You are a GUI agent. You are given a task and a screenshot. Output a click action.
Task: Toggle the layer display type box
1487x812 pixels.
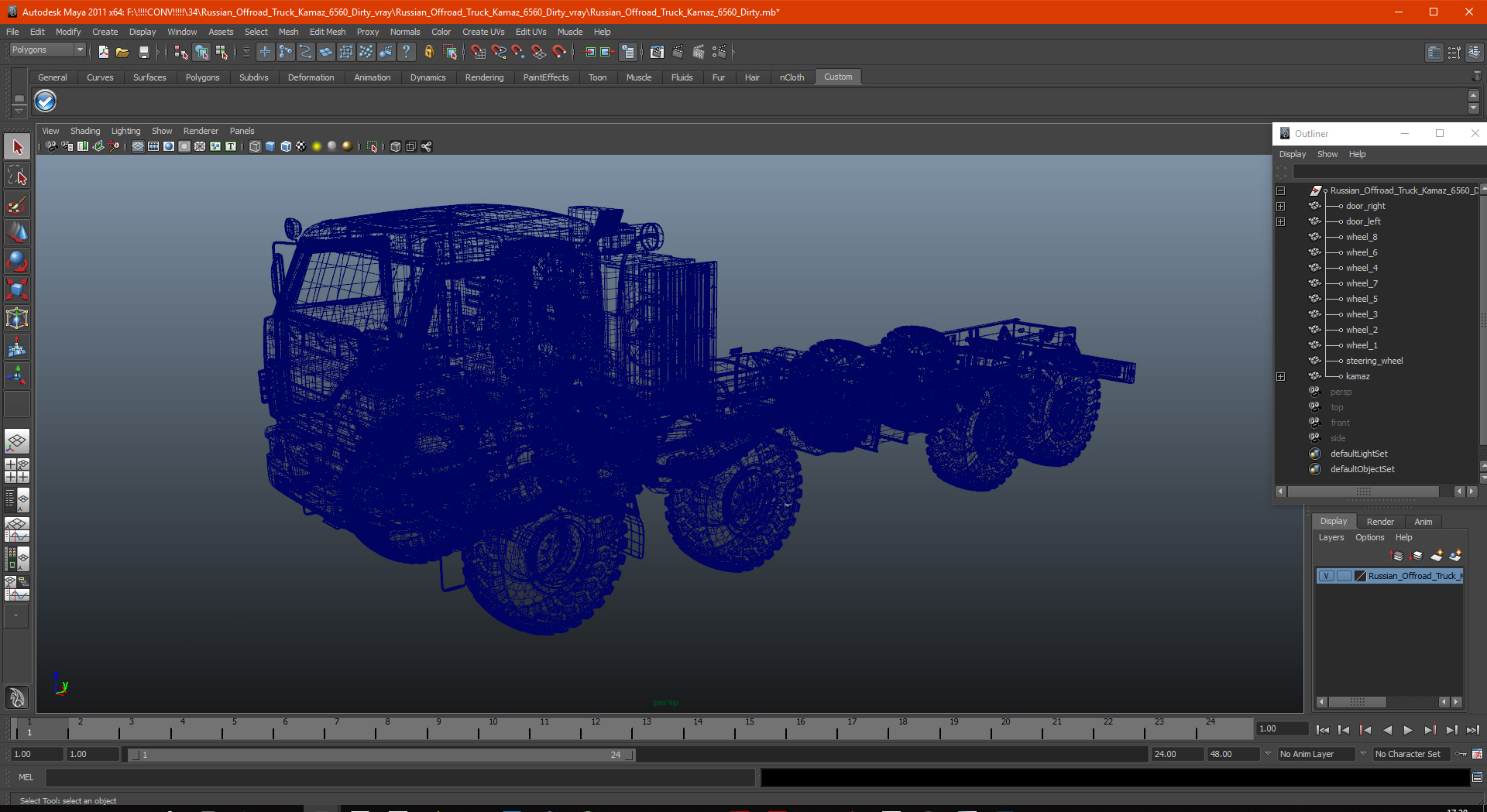pos(1344,576)
